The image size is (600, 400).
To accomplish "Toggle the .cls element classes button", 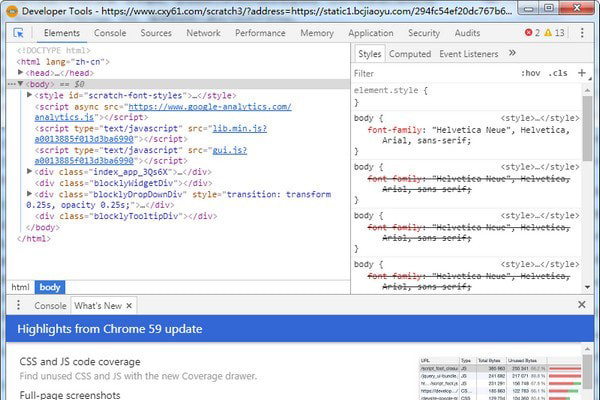I will coord(558,73).
